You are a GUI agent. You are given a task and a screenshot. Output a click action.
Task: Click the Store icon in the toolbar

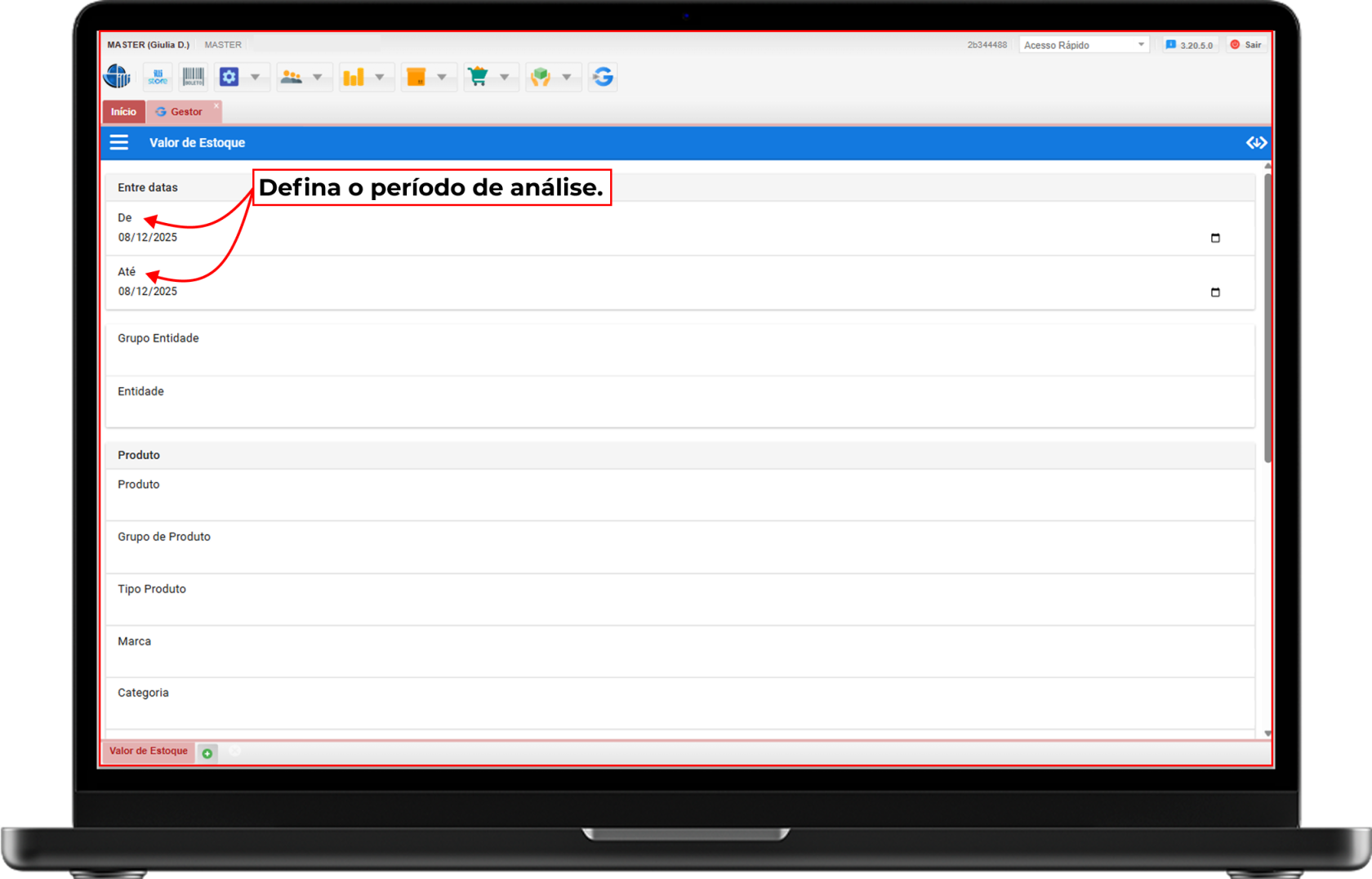(158, 77)
